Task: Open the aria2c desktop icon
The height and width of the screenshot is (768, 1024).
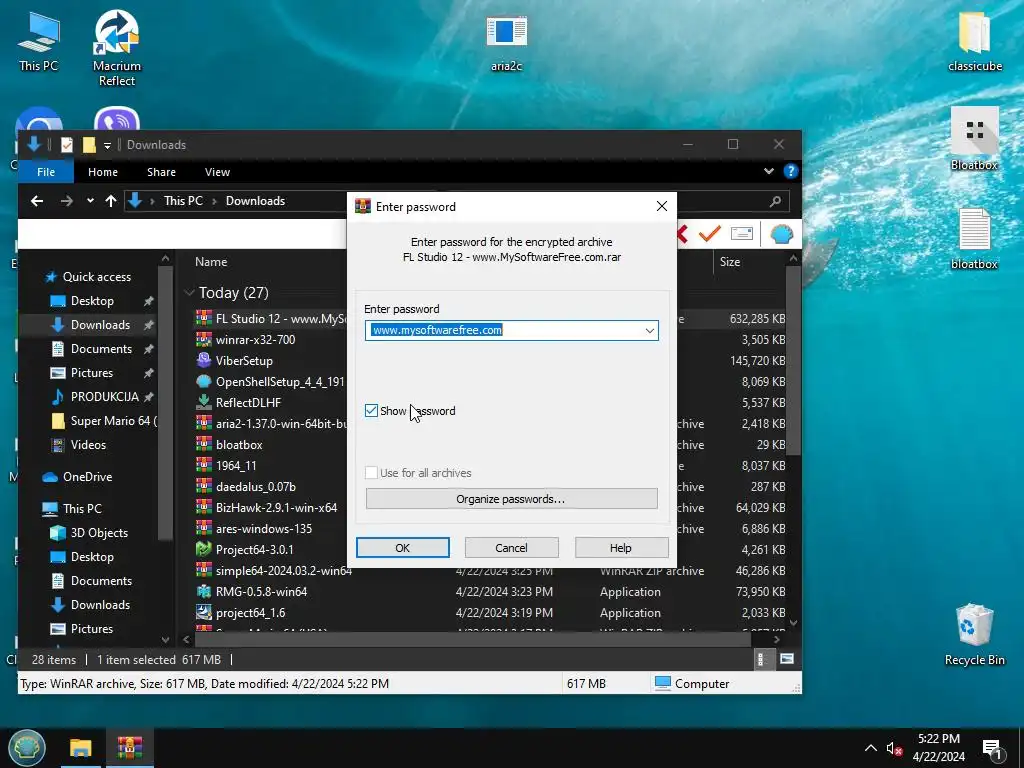Action: pos(506,42)
